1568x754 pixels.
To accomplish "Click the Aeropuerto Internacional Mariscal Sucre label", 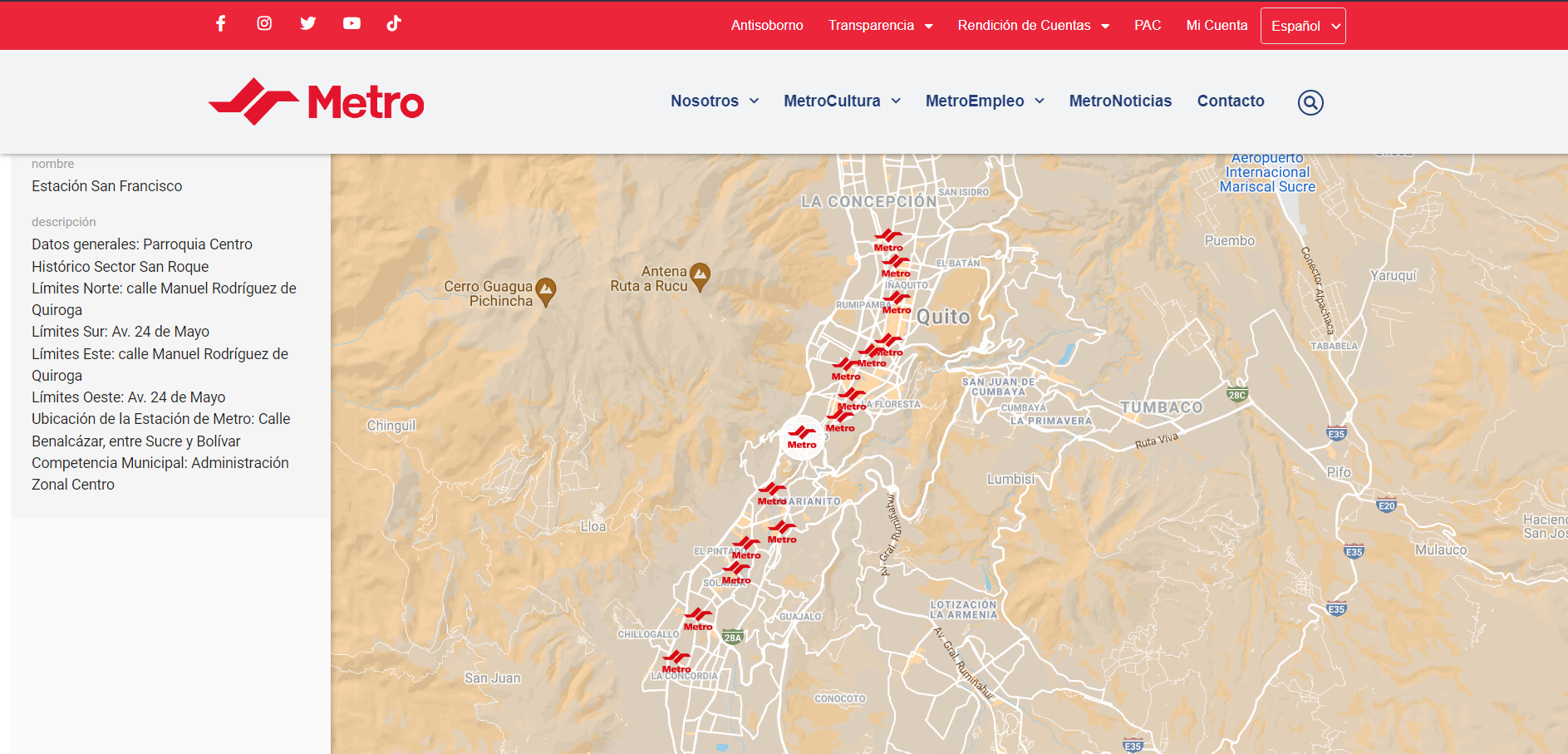I will coord(1266,173).
